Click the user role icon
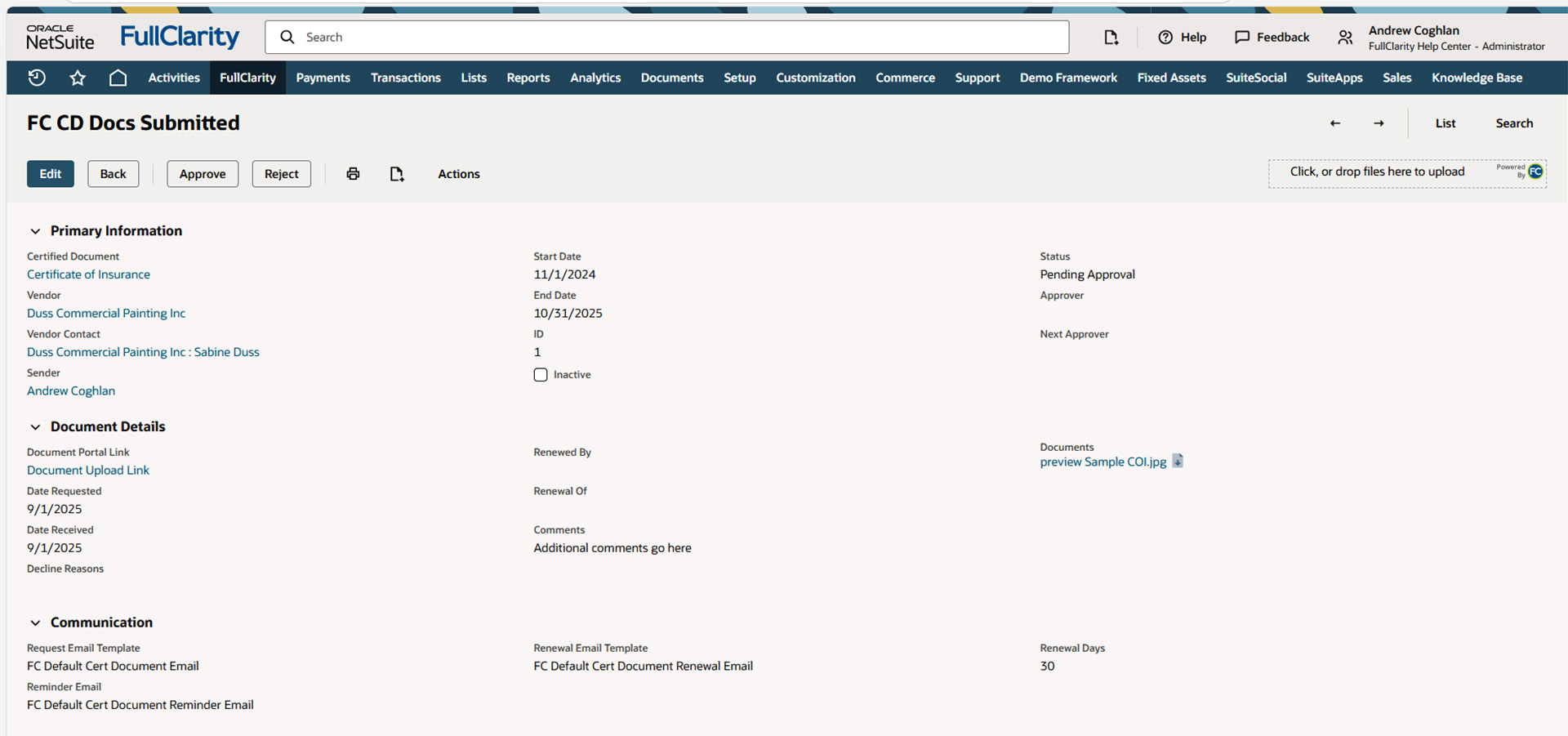1568x736 pixels. tap(1345, 38)
